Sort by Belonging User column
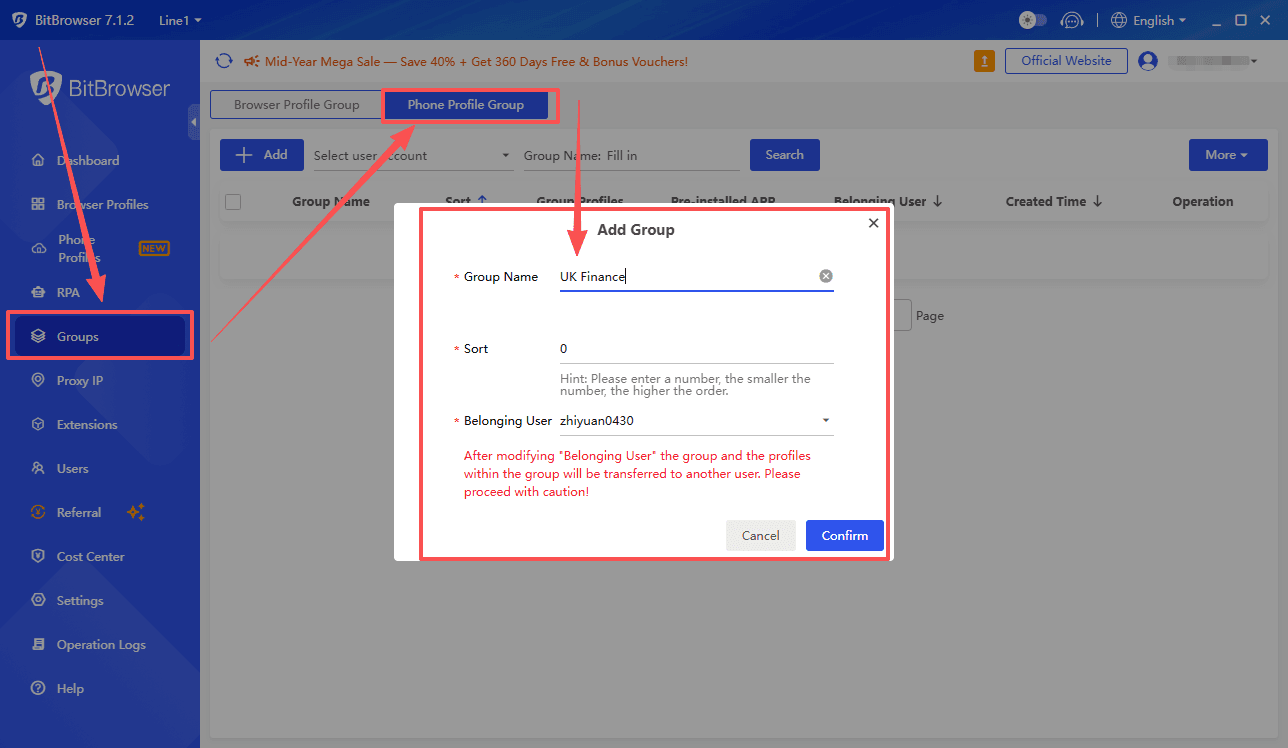This screenshot has width=1288, height=748. 888,201
